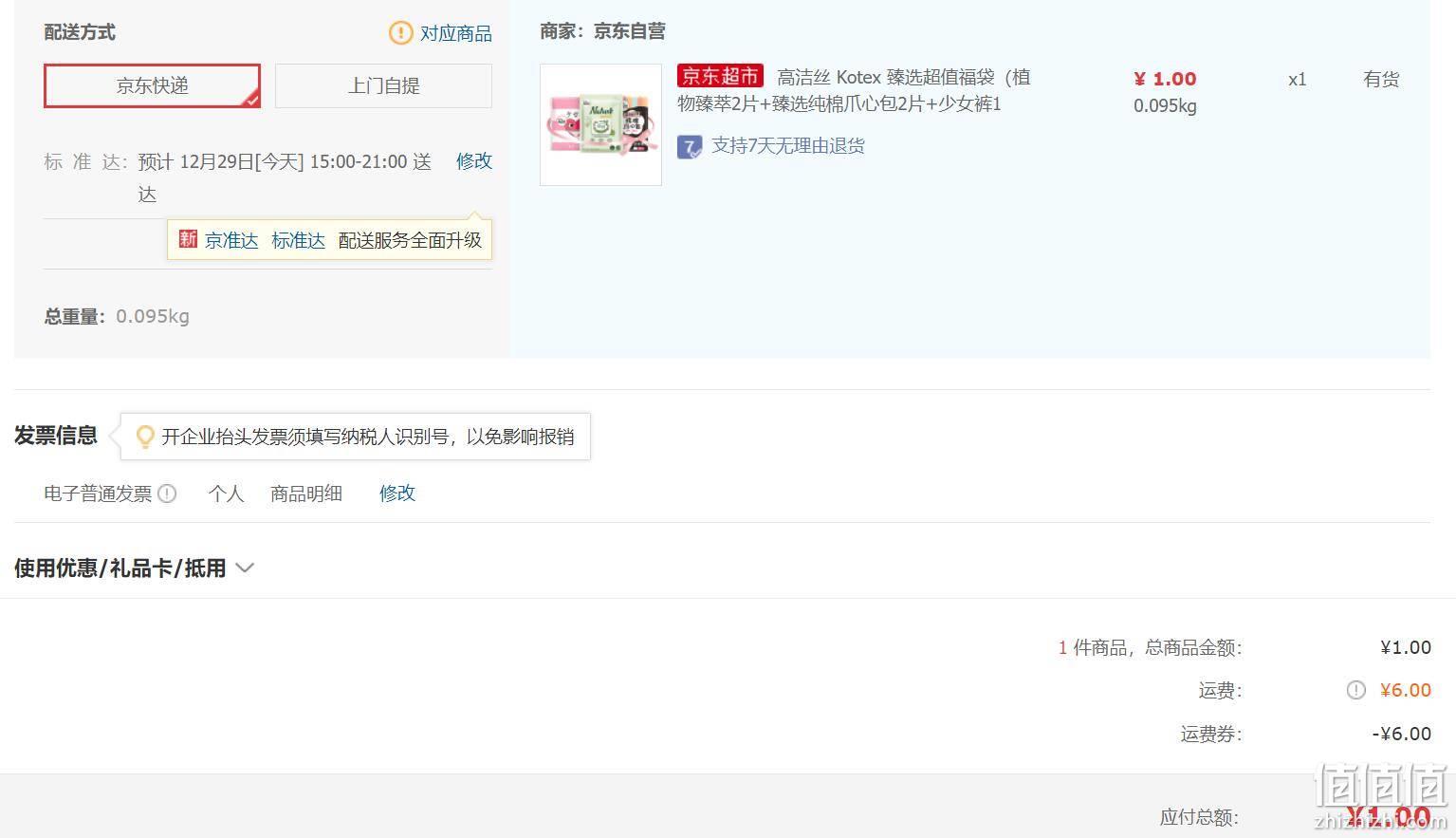Click the 商品明细 invoice content text
Image resolution: width=1456 pixels, height=838 pixels.
coord(306,493)
